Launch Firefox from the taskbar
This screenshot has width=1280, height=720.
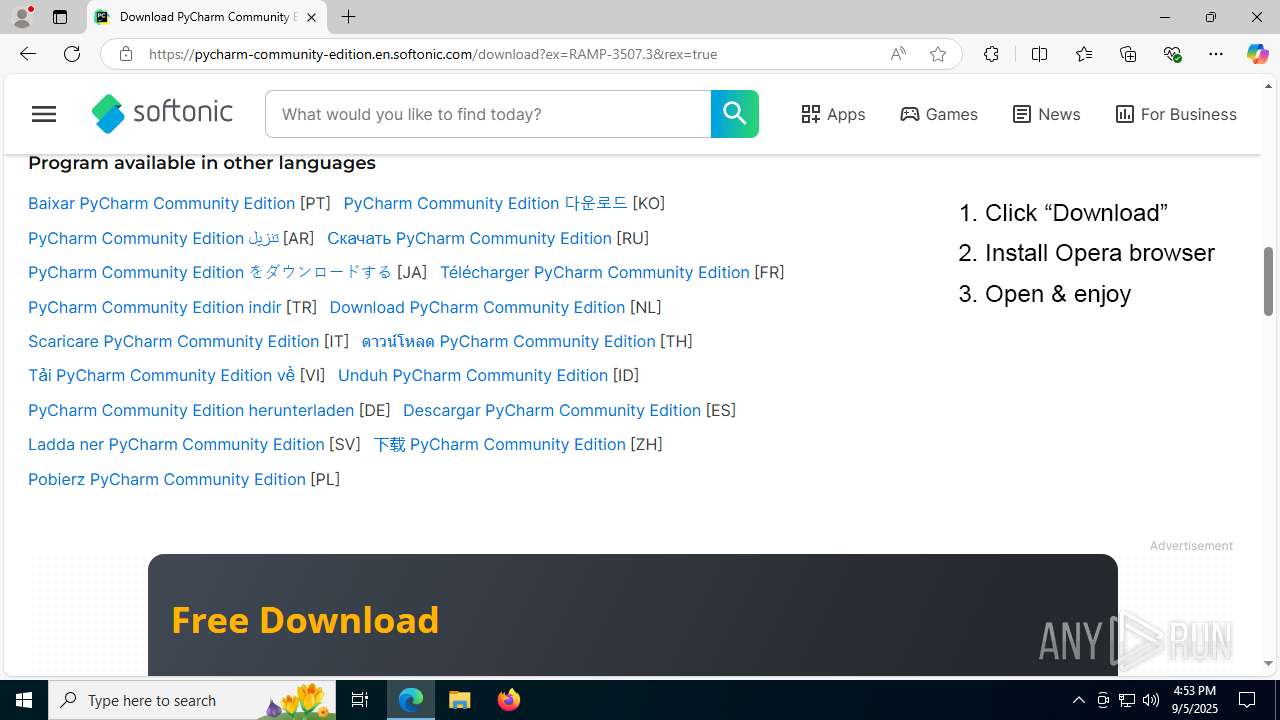tap(509, 700)
